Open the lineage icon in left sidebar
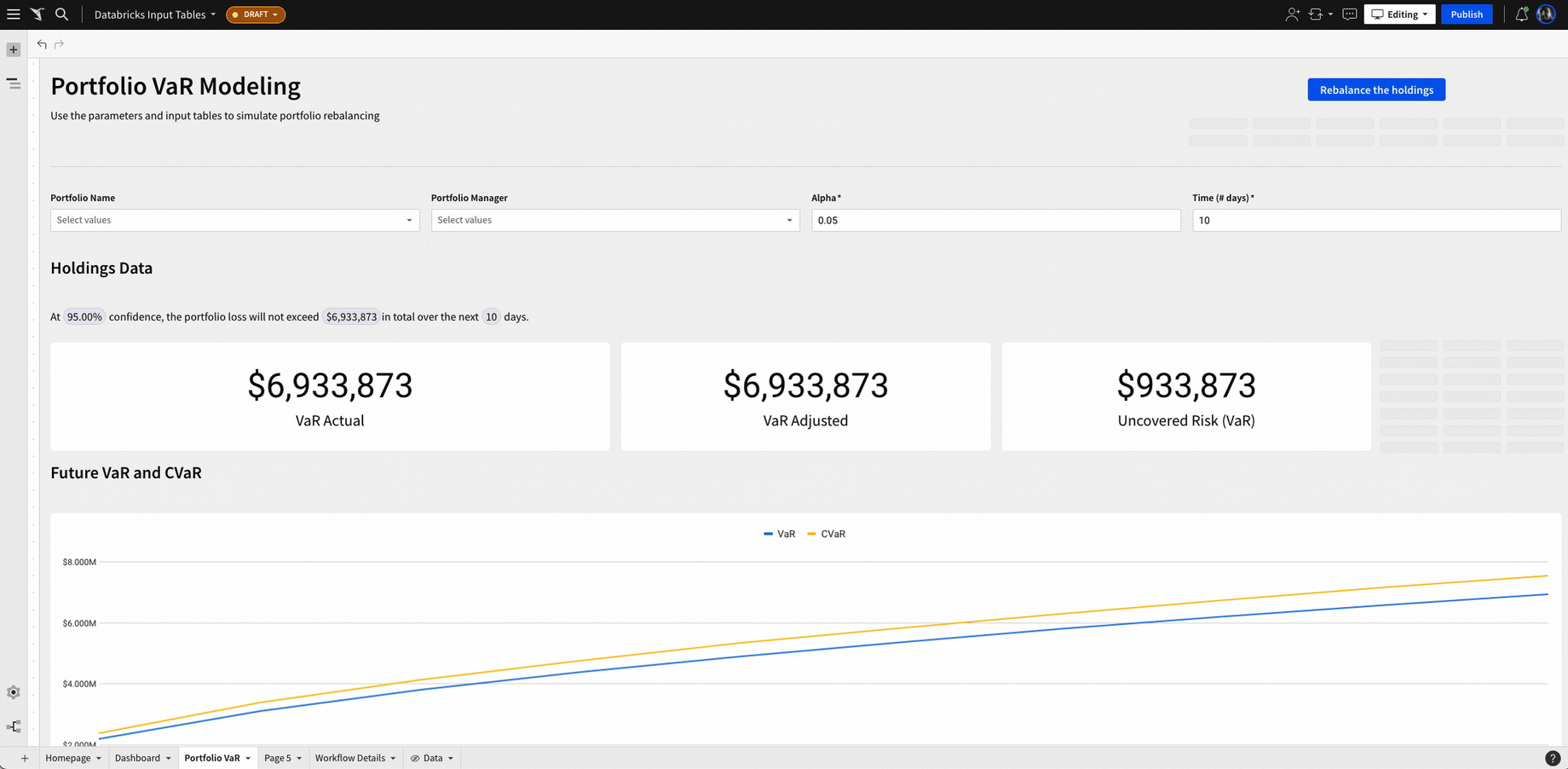The width and height of the screenshot is (1568, 769). 14,726
